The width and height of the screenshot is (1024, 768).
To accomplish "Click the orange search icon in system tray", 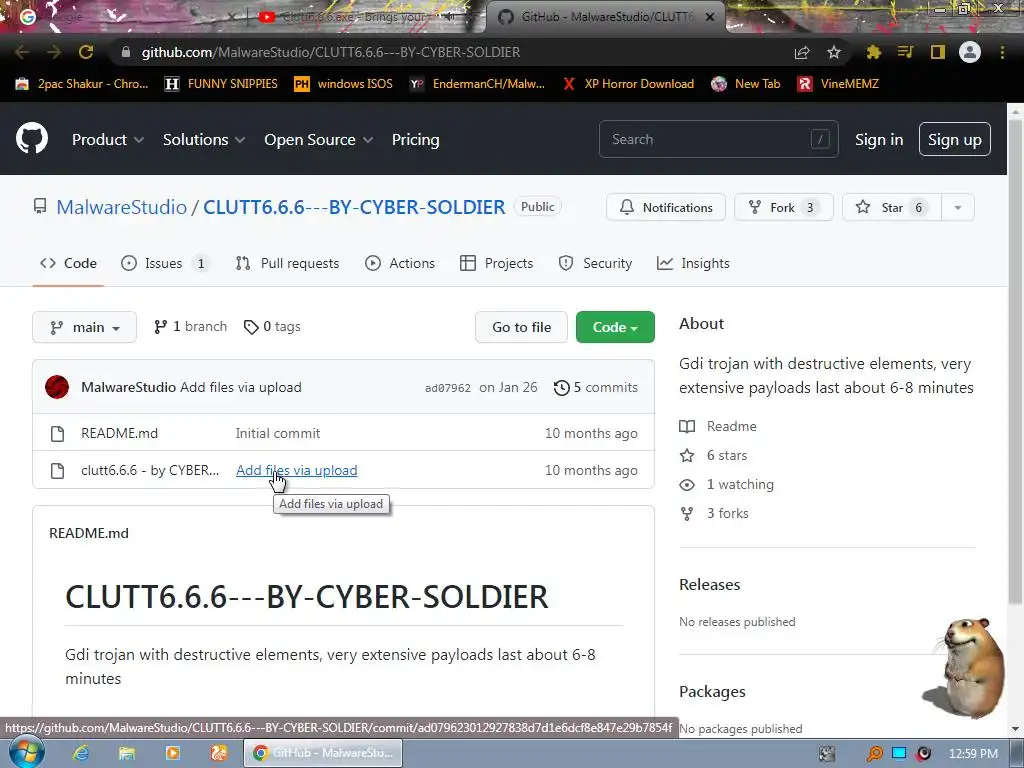I will click(875, 754).
